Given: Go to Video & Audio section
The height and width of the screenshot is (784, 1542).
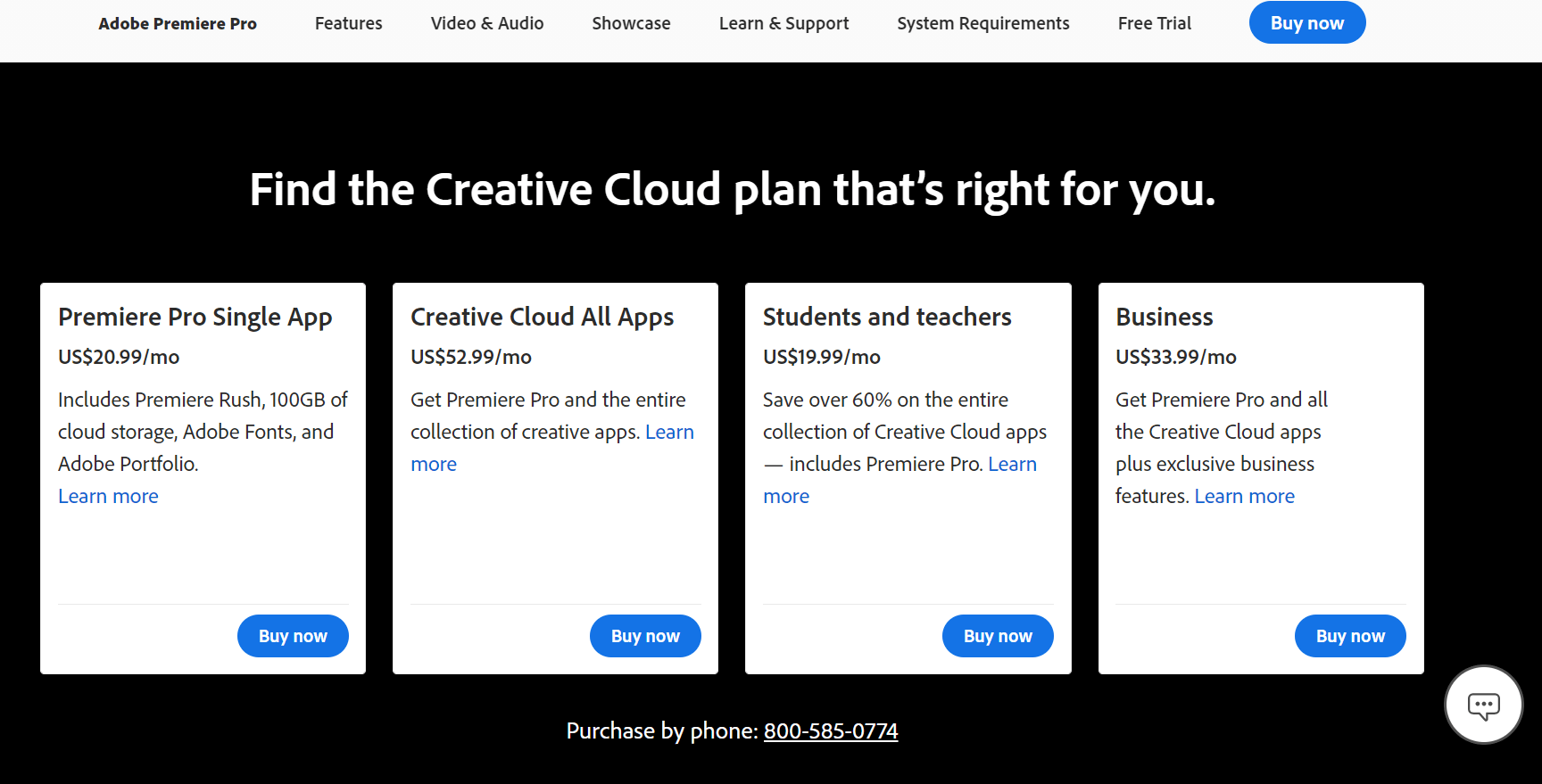Looking at the screenshot, I should [x=486, y=23].
